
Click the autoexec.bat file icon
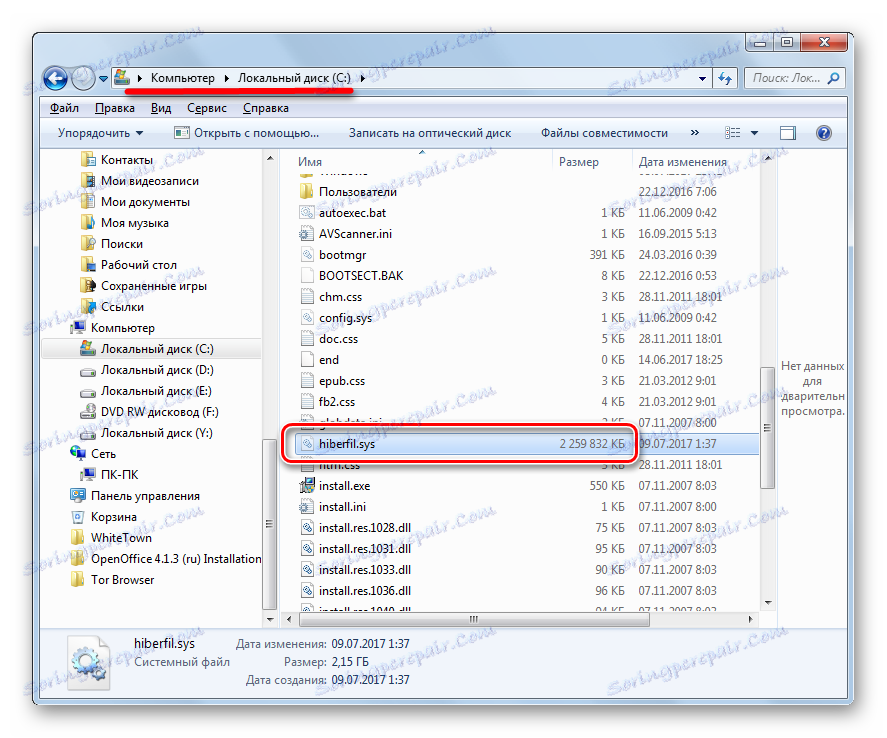(307, 213)
